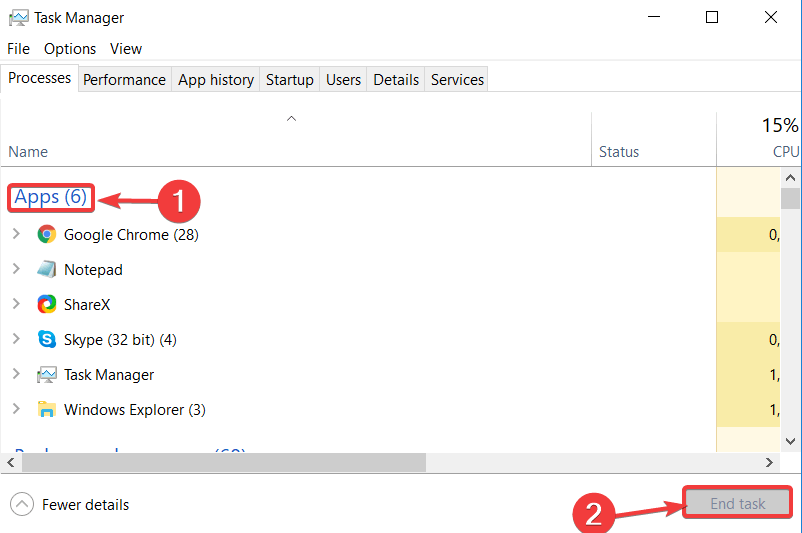This screenshot has height=533, width=802.
Task: Click the sort direction caret above Name
Action: [x=292, y=119]
